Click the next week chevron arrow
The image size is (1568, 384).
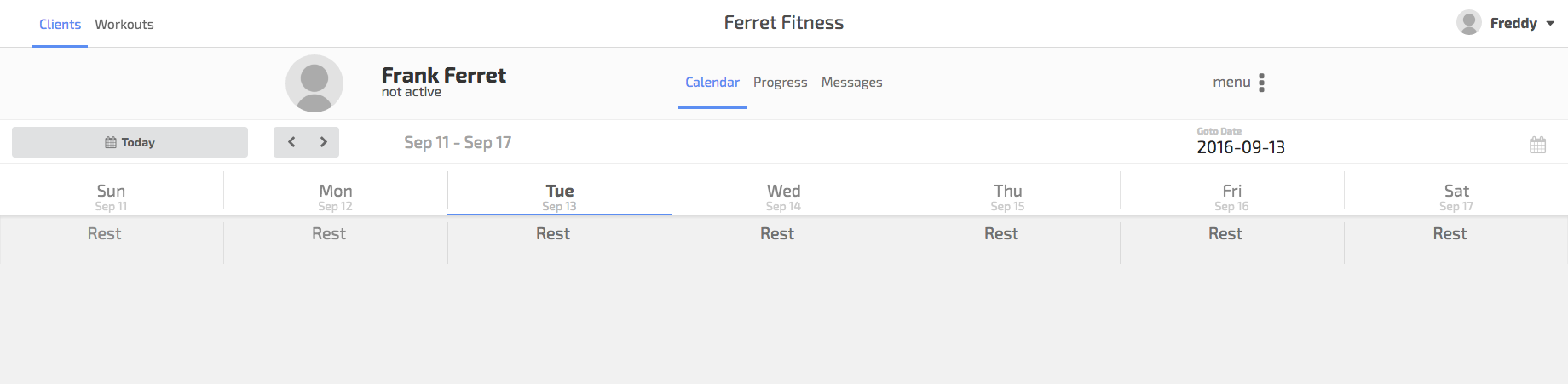pos(324,142)
